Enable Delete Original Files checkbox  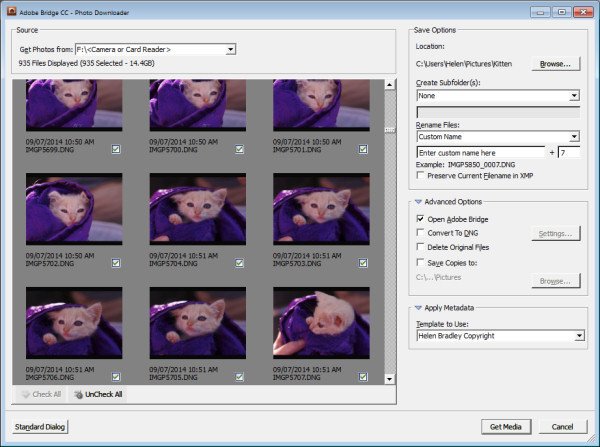(x=420, y=247)
